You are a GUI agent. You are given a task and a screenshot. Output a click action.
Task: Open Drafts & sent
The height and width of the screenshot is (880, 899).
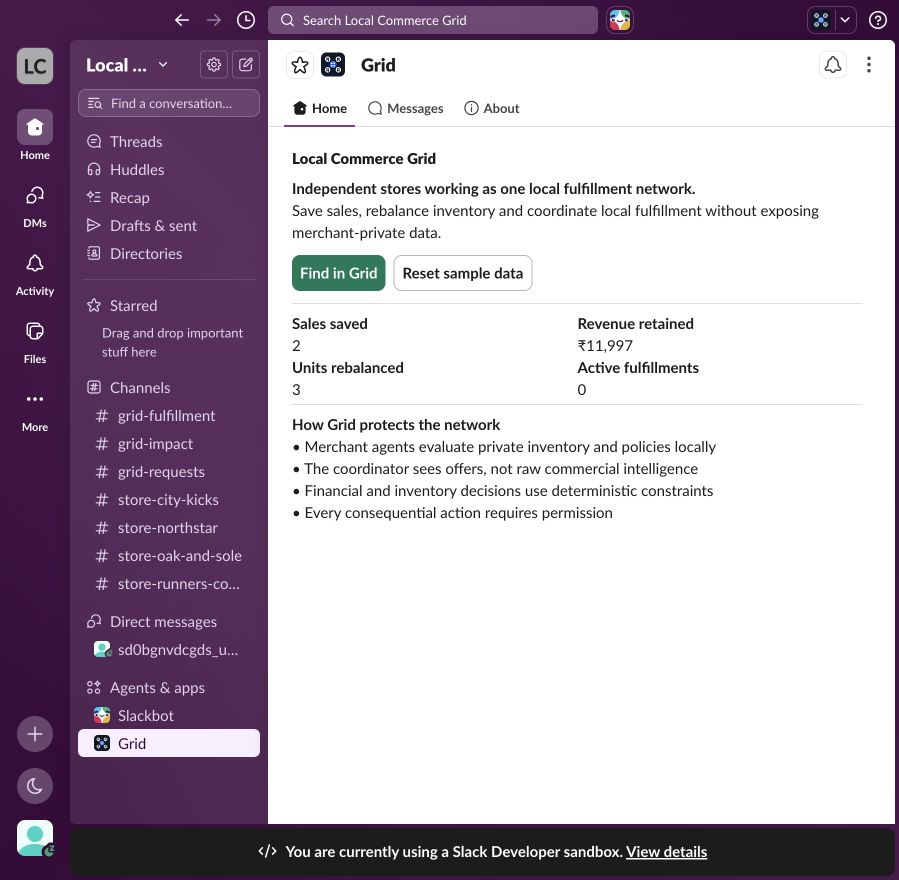pos(169,226)
